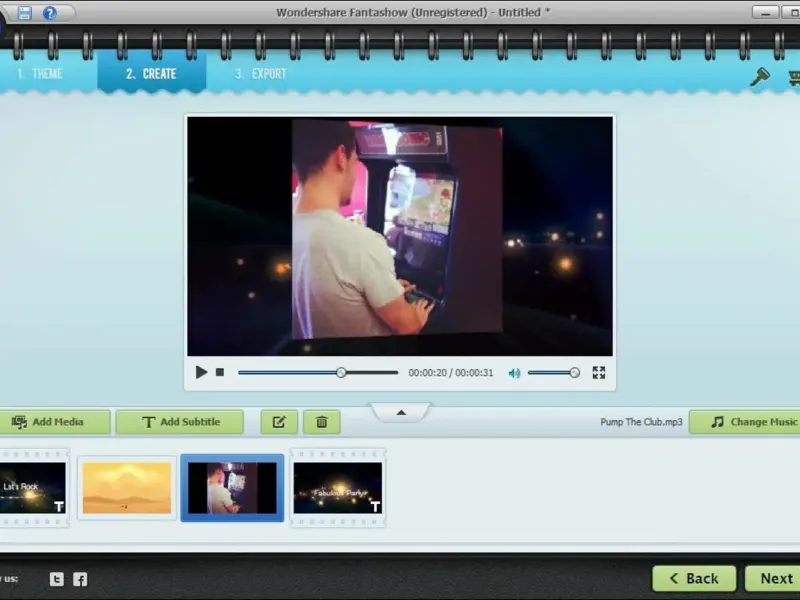Select the 2. Create step tab

tap(152, 72)
